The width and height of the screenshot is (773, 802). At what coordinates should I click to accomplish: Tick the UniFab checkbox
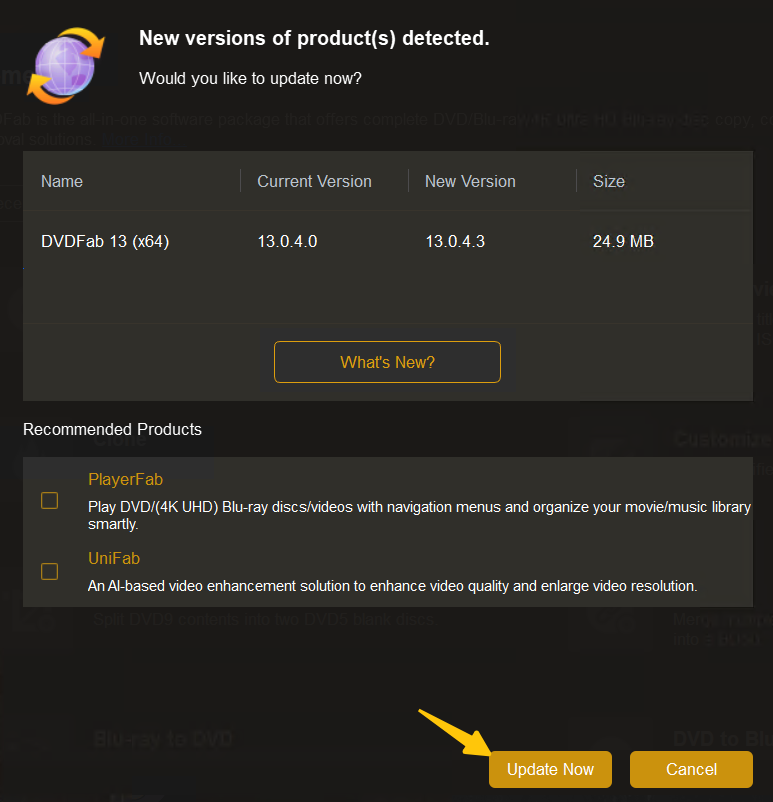[x=49, y=571]
